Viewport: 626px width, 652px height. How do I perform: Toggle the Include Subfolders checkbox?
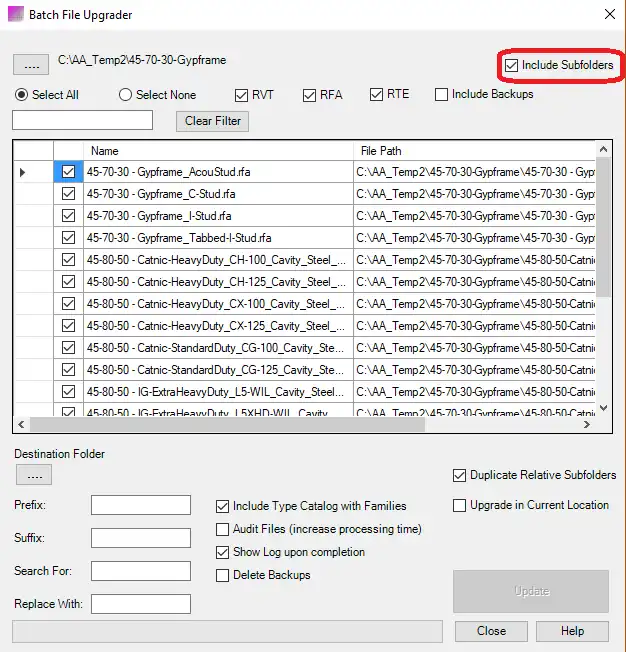coord(512,66)
